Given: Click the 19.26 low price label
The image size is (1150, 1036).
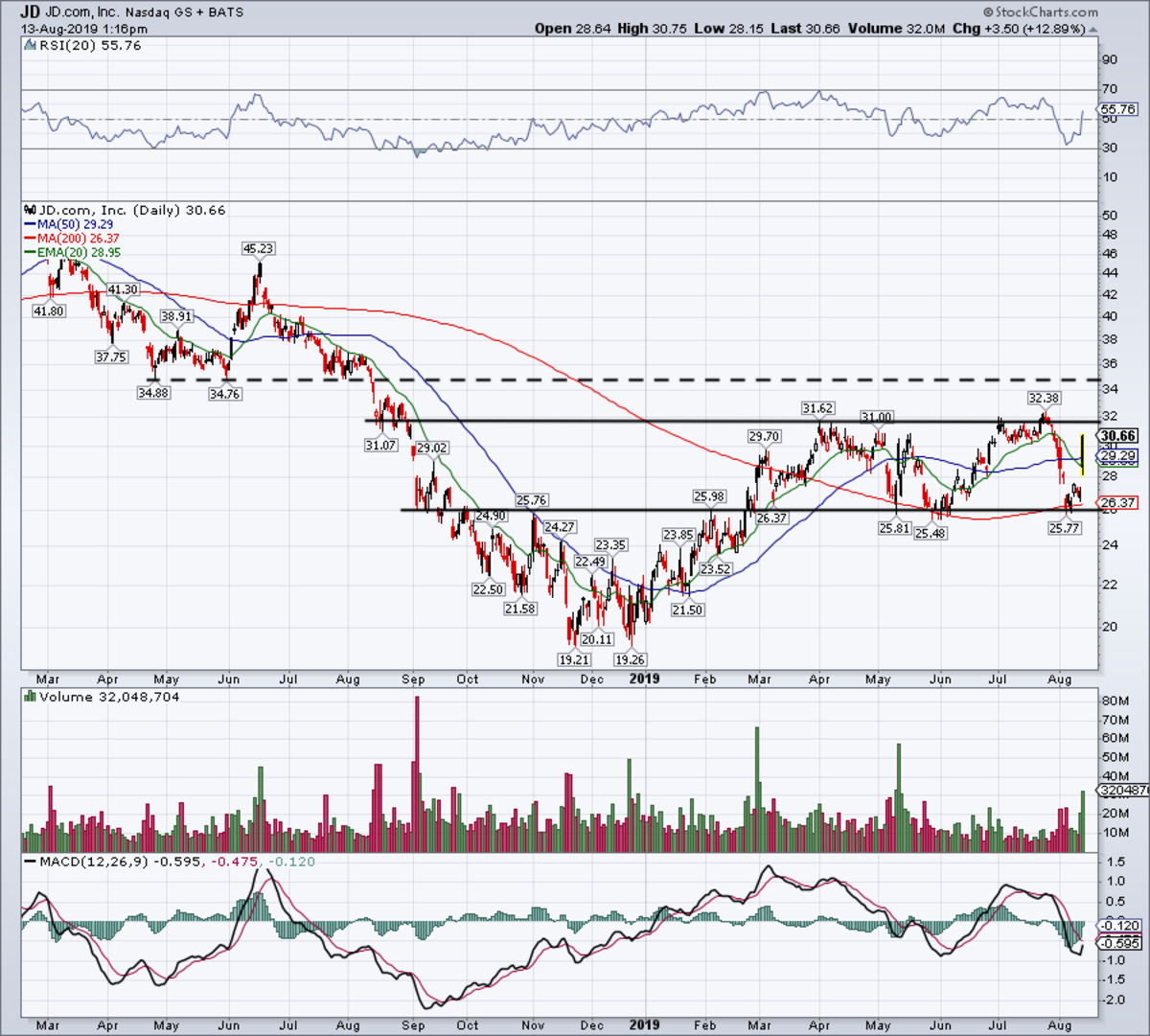Looking at the screenshot, I should (x=630, y=659).
